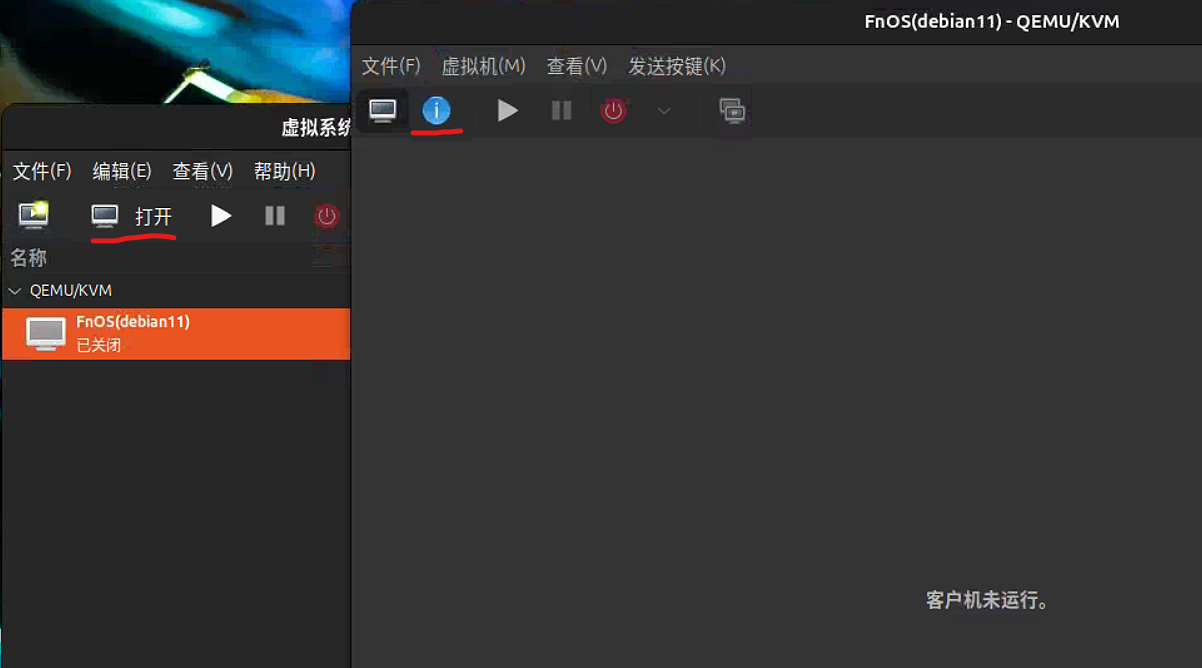Open the 帮助(H) menu
The width and height of the screenshot is (1202, 668).
pos(283,170)
